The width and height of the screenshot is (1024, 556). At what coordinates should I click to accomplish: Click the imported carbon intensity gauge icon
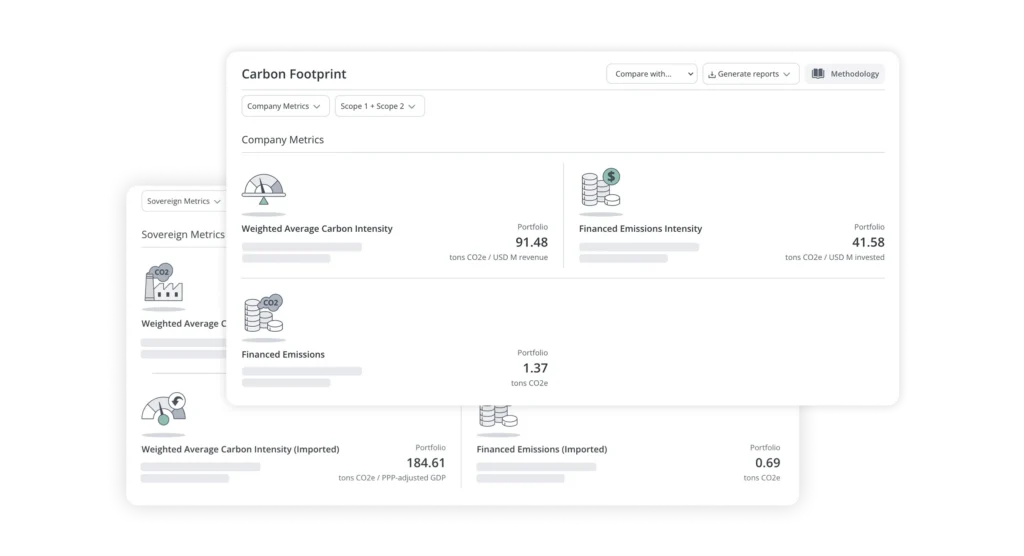tap(164, 409)
